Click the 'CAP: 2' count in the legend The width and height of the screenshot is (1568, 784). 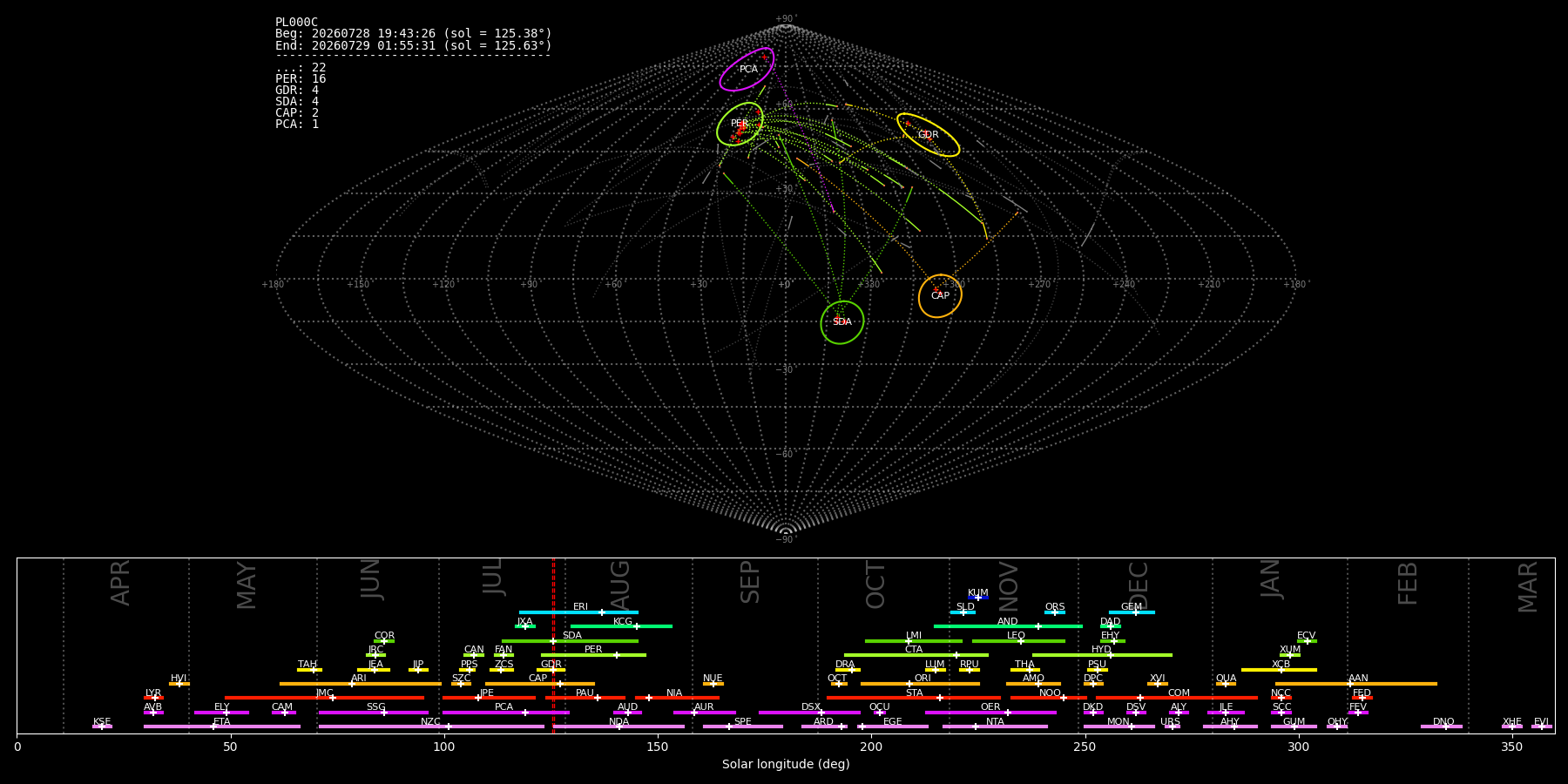[x=297, y=113]
